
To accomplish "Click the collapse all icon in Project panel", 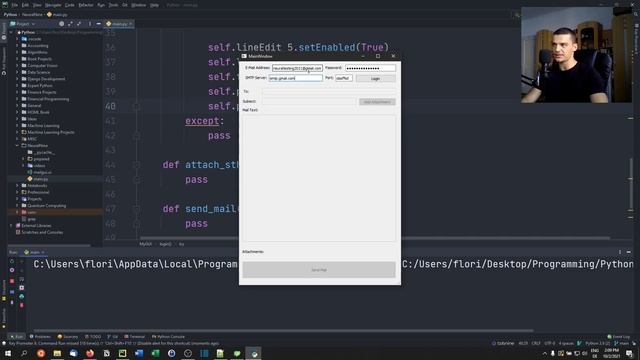I will point(79,24).
